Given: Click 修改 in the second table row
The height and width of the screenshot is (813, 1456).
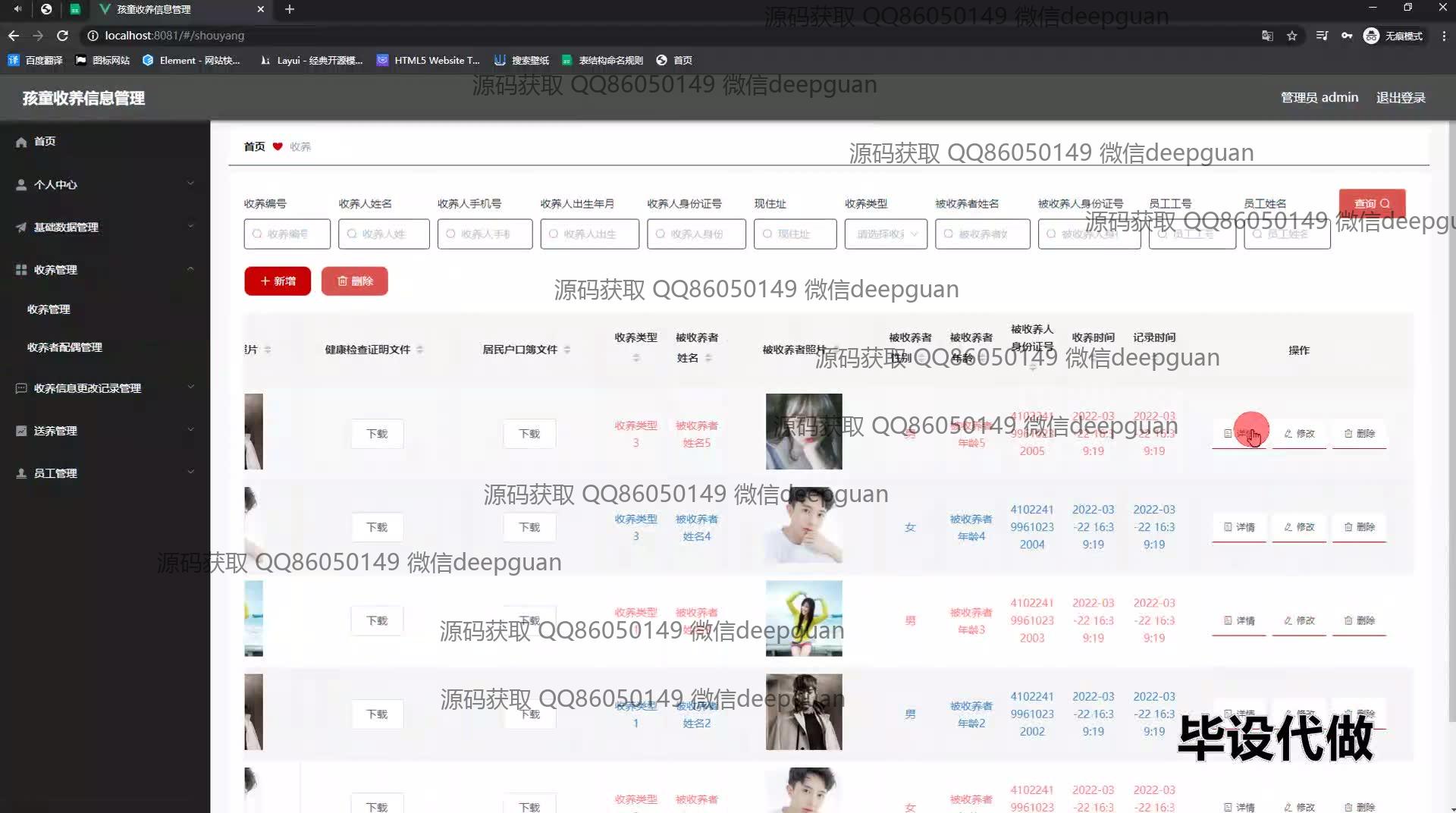Looking at the screenshot, I should pos(1299,527).
